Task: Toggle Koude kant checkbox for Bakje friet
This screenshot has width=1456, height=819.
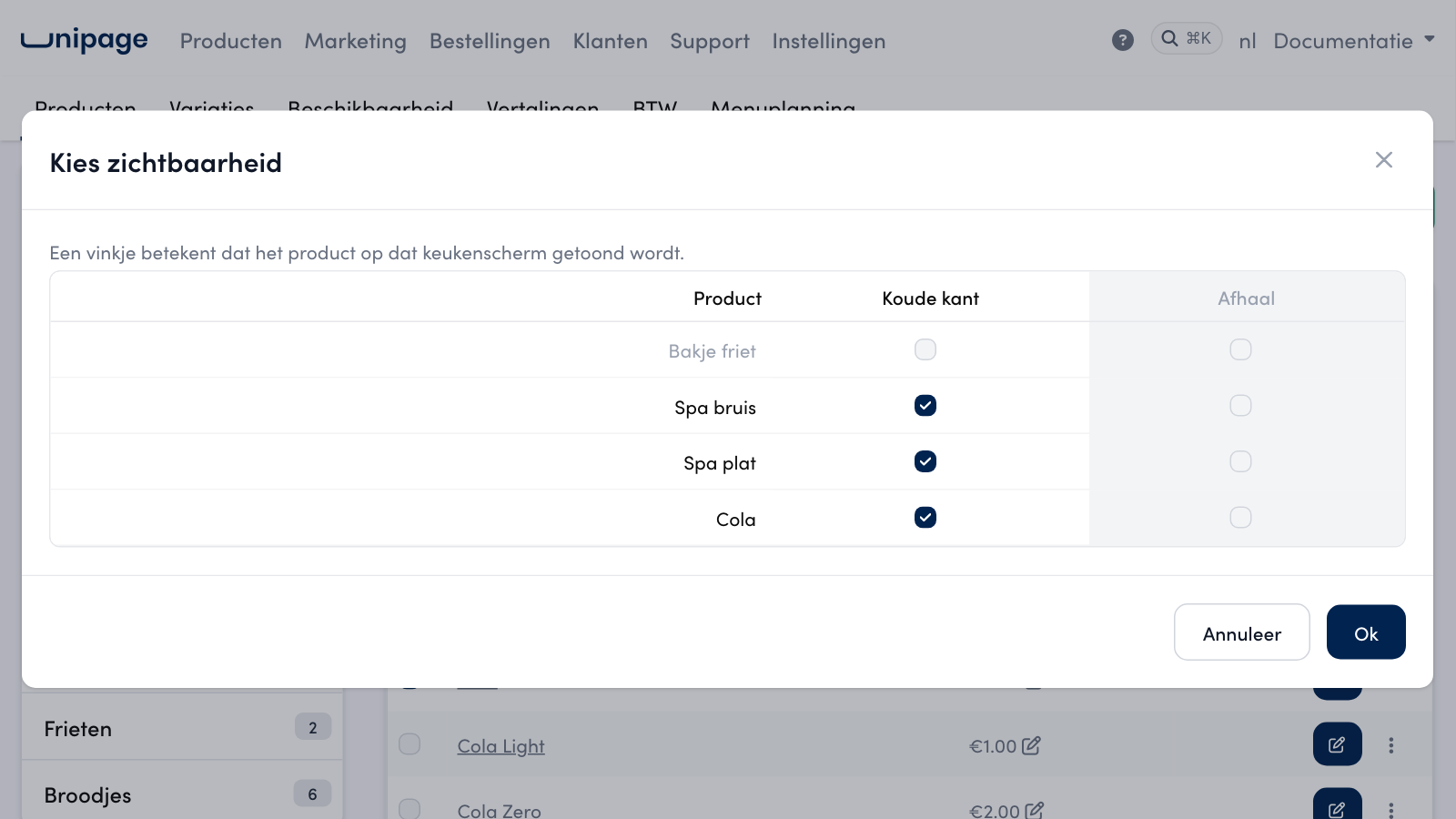Action: (x=925, y=349)
